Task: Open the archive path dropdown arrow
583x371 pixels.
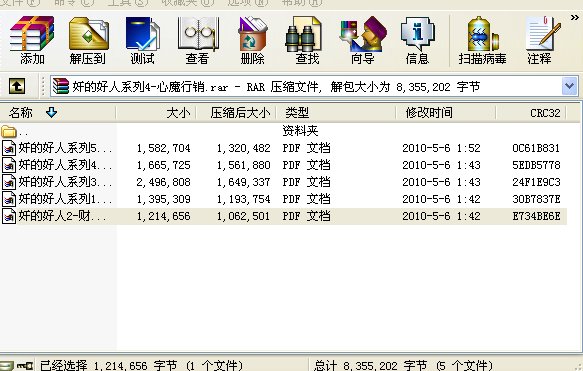Action: point(569,86)
